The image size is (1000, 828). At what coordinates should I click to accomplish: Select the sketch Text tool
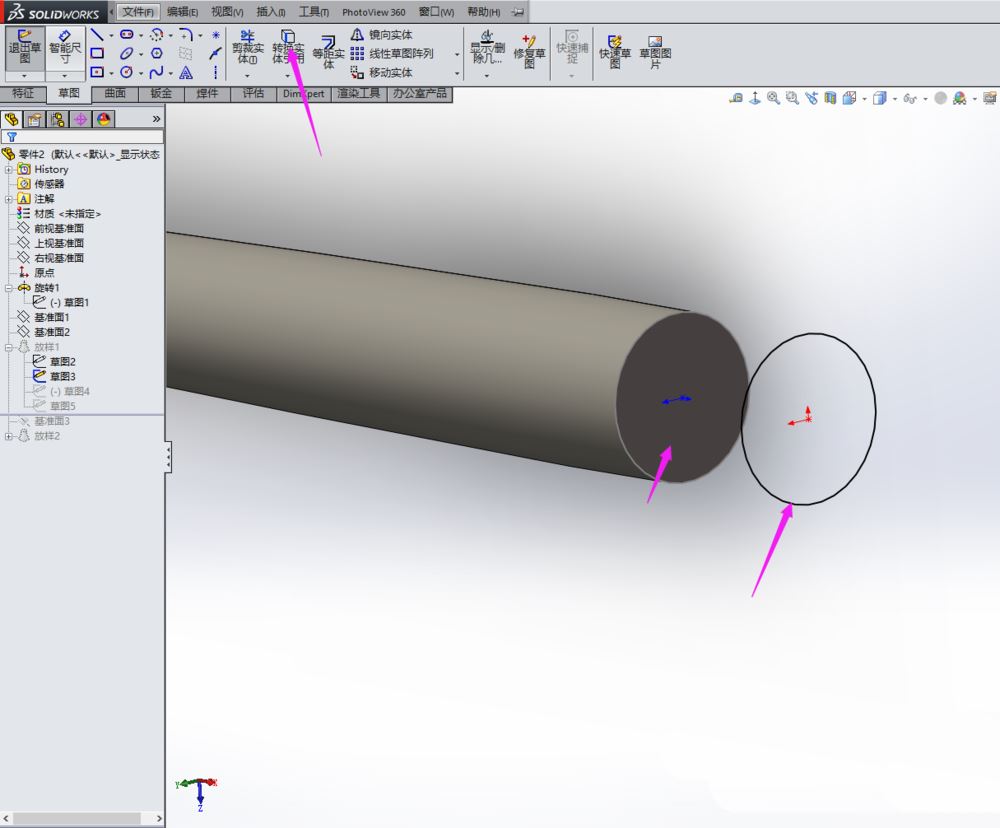point(186,72)
